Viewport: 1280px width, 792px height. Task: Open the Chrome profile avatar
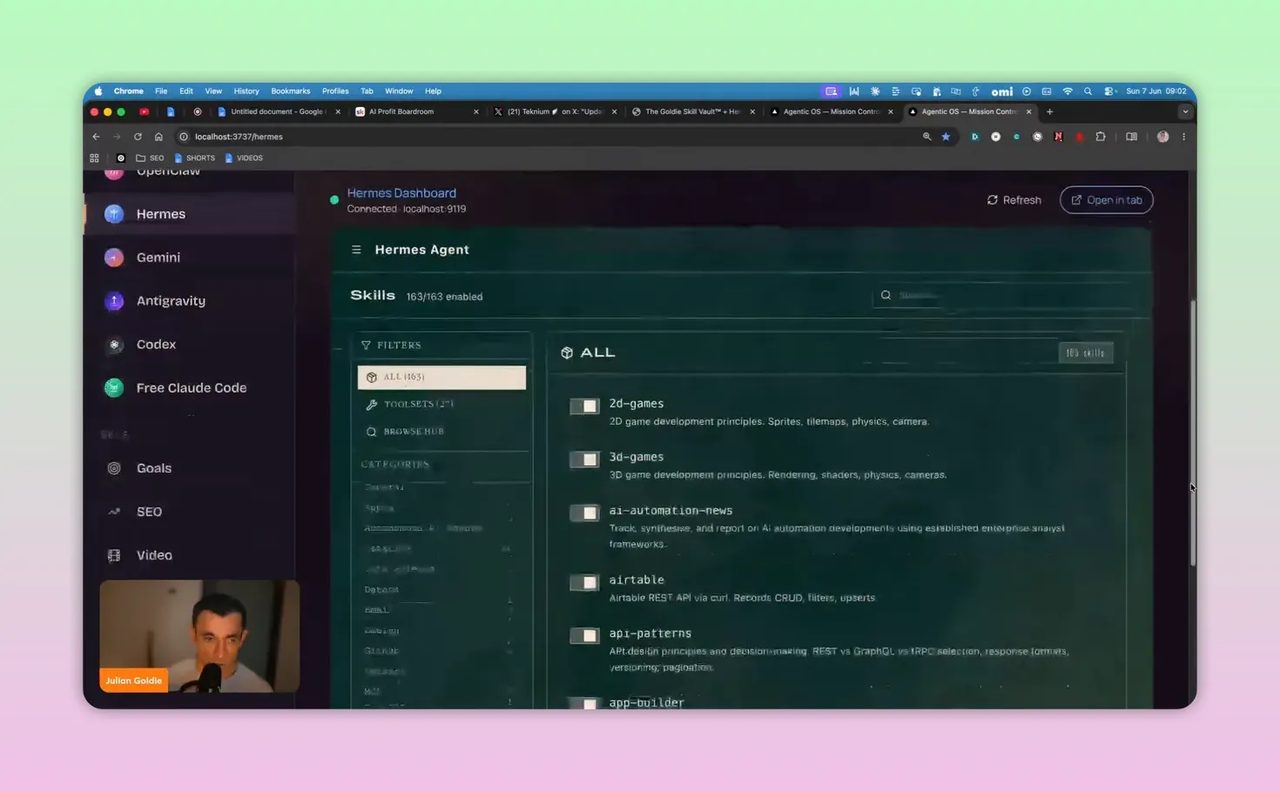1163,137
